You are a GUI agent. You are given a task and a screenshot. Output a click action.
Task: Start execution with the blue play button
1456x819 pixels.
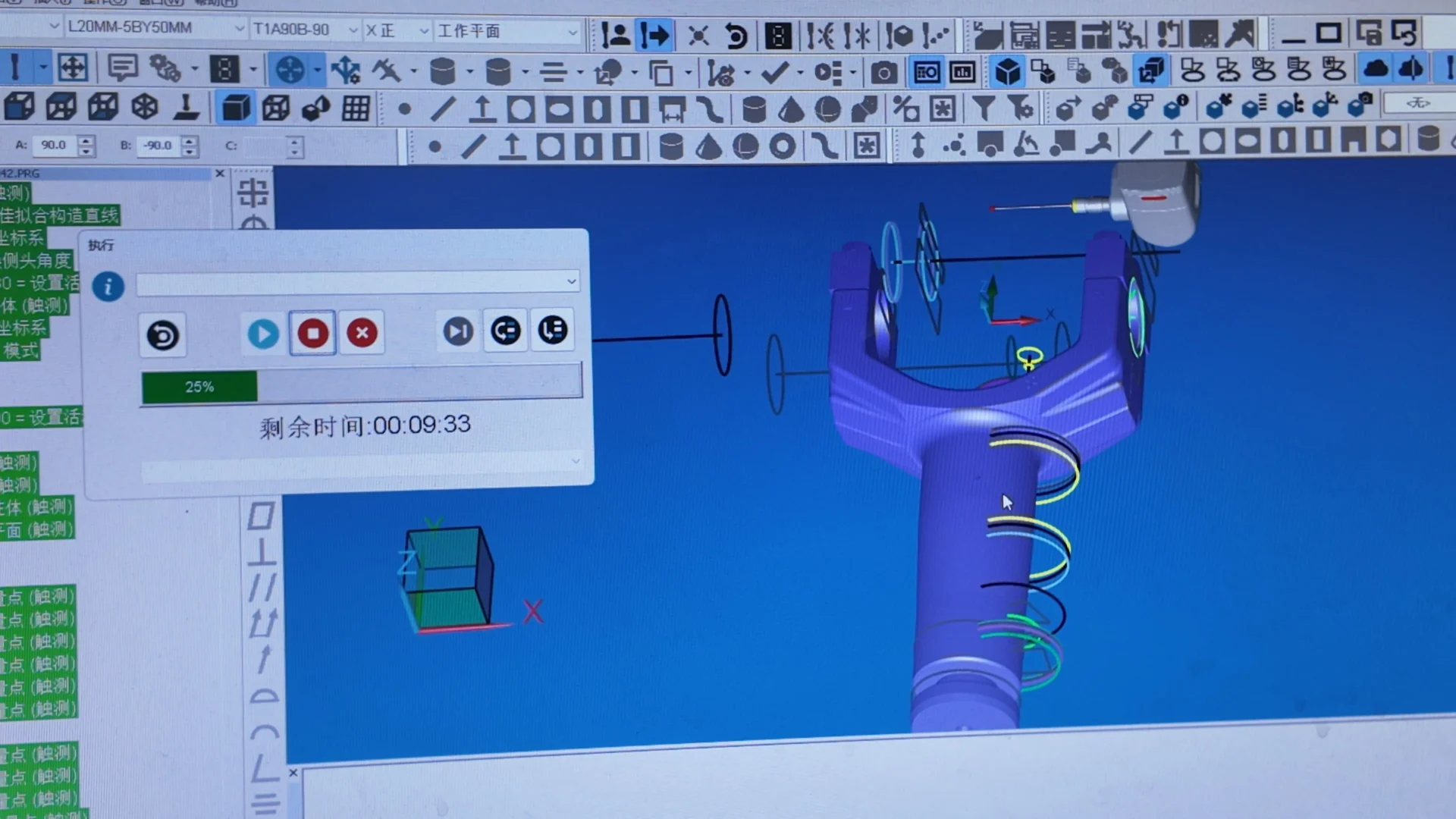click(x=262, y=334)
